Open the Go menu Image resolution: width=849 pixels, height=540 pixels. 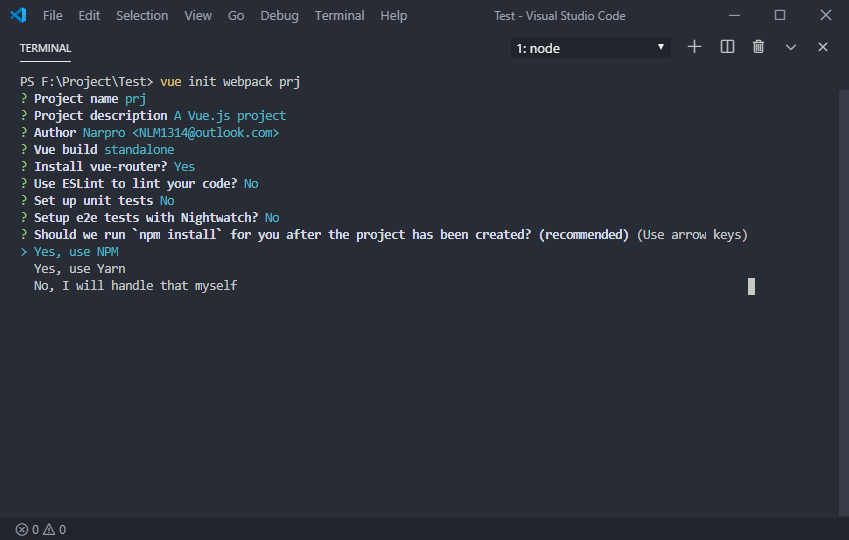click(x=236, y=16)
